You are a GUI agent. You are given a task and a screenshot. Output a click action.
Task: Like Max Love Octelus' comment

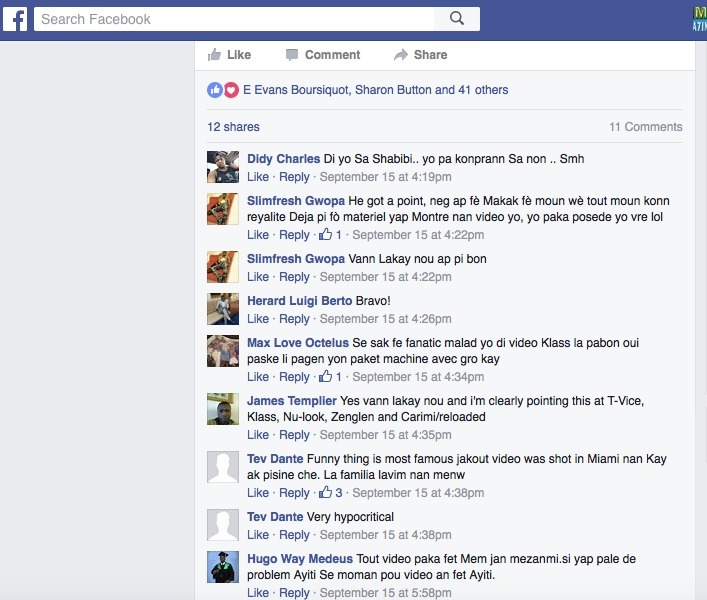[258, 377]
